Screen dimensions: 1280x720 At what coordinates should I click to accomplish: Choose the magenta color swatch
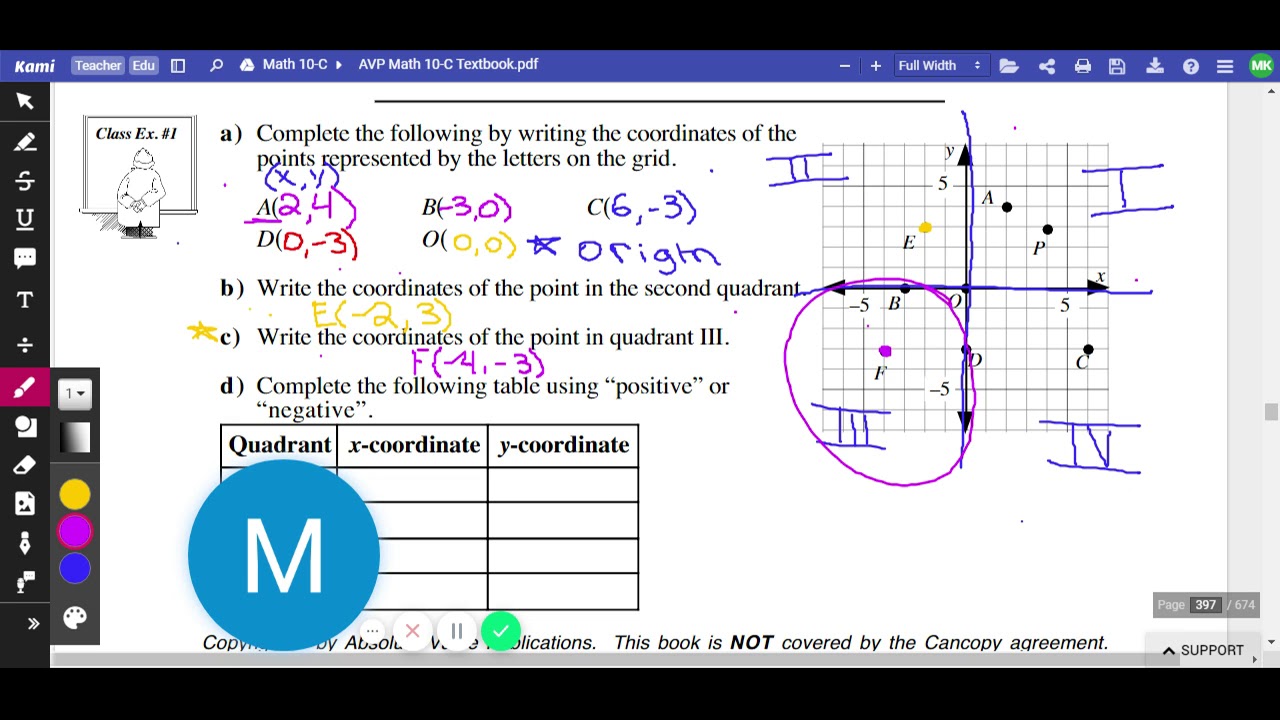pos(75,532)
